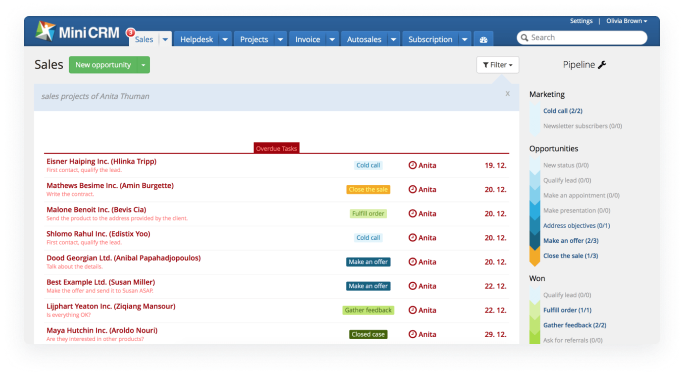
Task: Select Make presentation (0/0) stage
Action: click(x=577, y=210)
